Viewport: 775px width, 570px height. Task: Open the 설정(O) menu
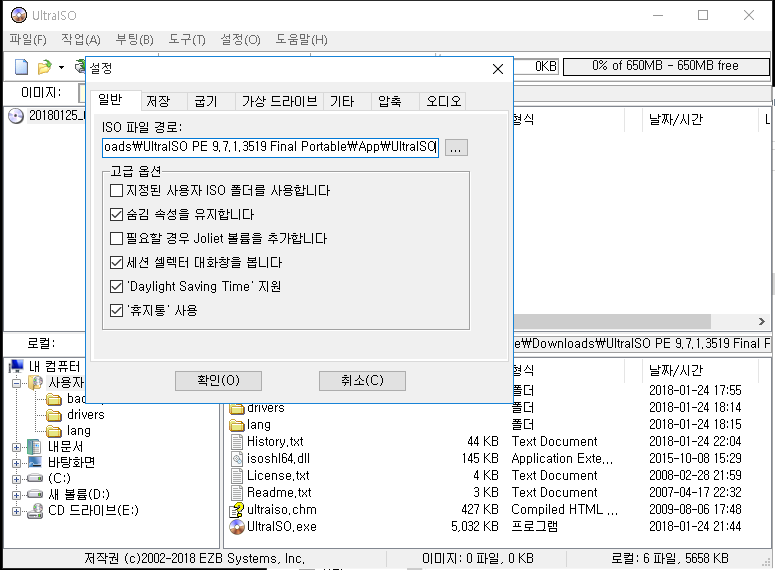240,40
